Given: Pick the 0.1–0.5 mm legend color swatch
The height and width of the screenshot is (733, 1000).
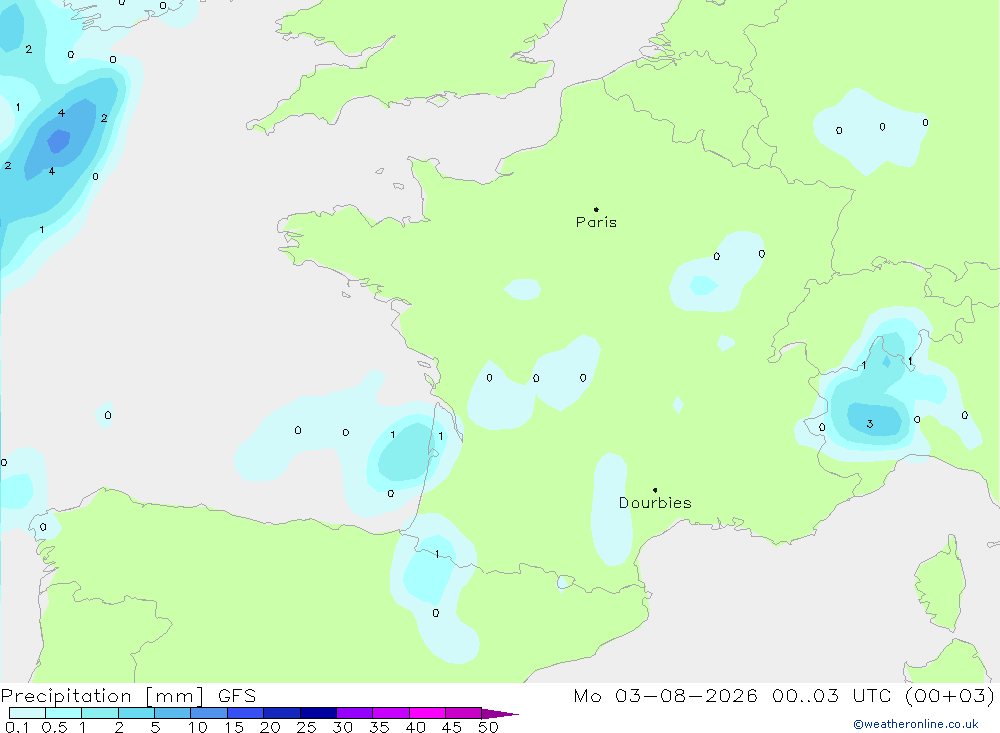Looking at the screenshot, I should (27, 713).
